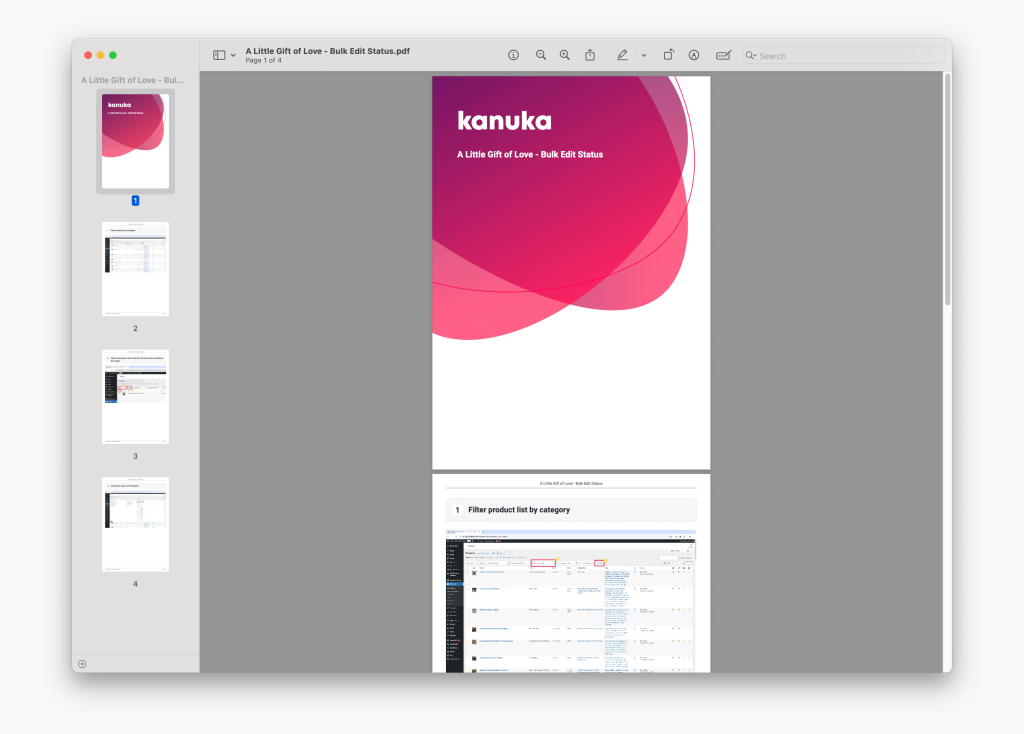Click the yellow minimize window button
This screenshot has height=734, width=1024.
click(x=101, y=56)
